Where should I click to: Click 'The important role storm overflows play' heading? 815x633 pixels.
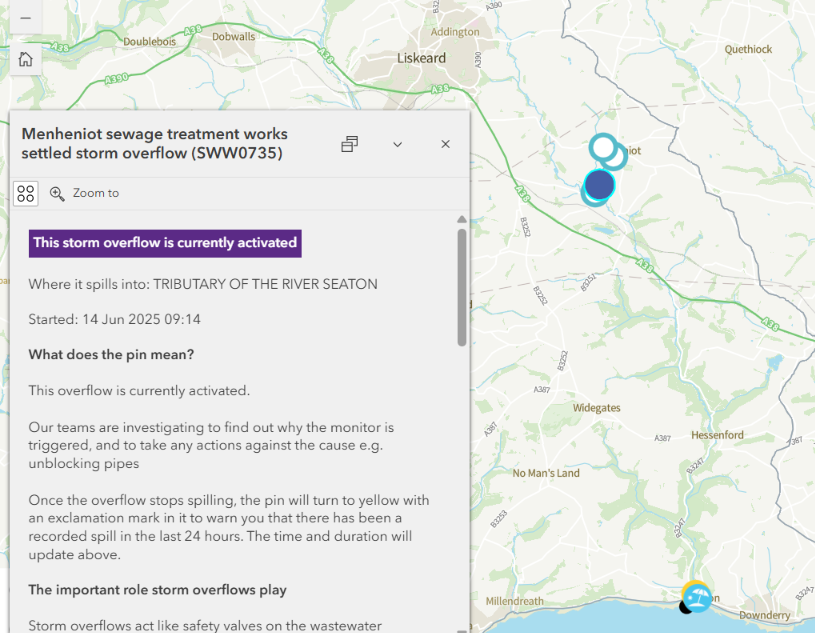point(157,590)
